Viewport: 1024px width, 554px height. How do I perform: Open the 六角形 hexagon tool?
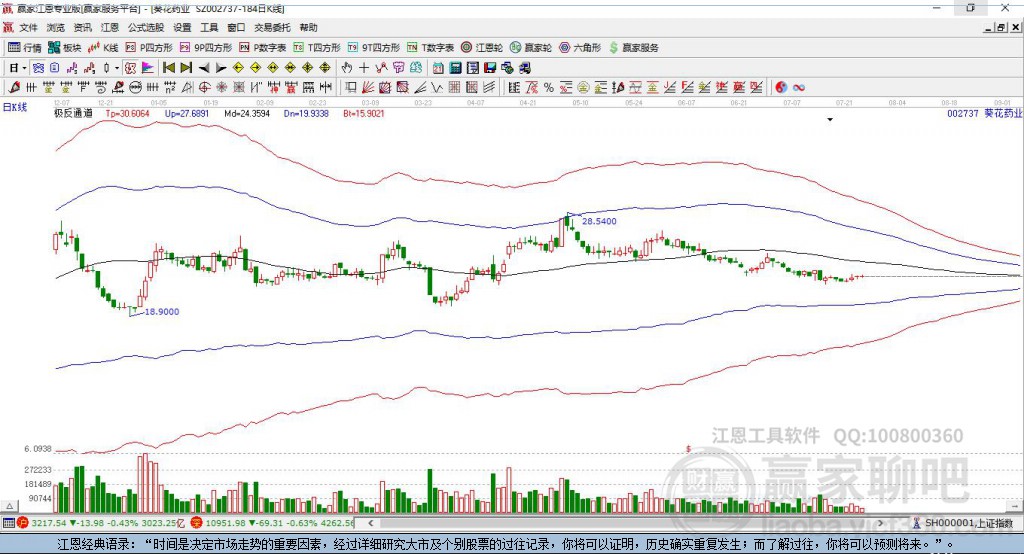click(580, 48)
